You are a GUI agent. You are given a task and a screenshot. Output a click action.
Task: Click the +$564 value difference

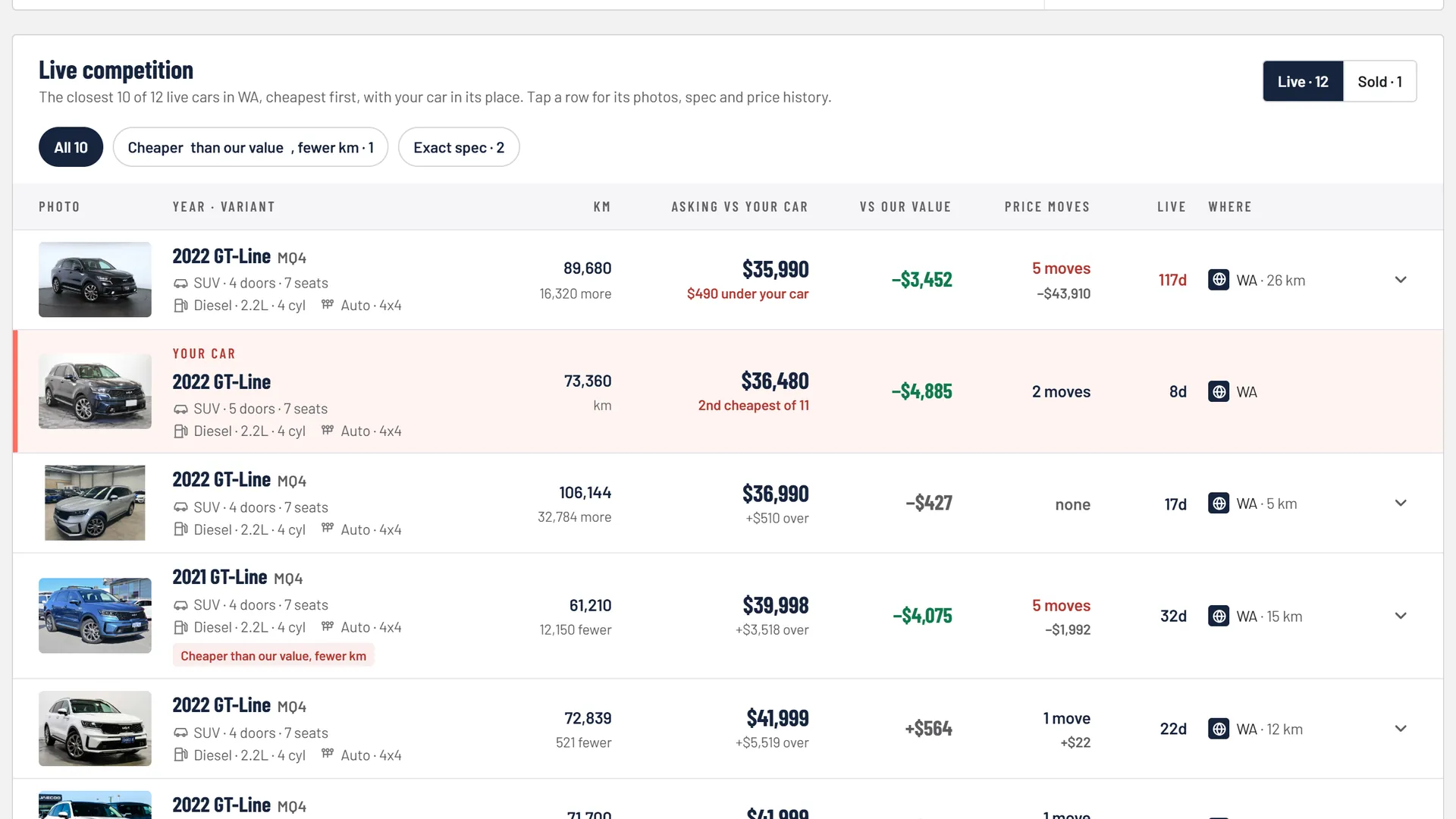tap(928, 729)
